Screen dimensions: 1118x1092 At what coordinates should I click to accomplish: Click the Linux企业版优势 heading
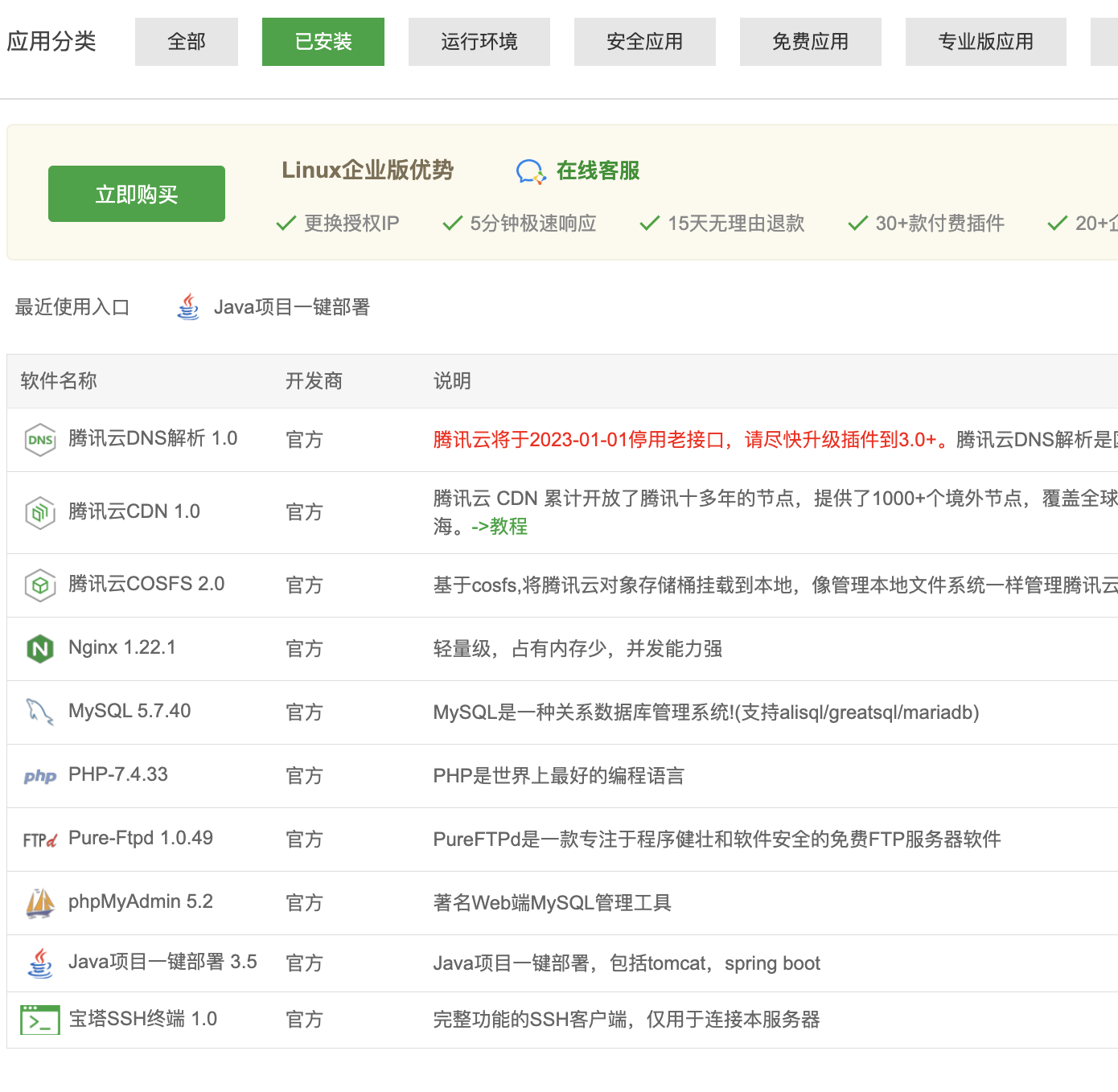click(368, 170)
